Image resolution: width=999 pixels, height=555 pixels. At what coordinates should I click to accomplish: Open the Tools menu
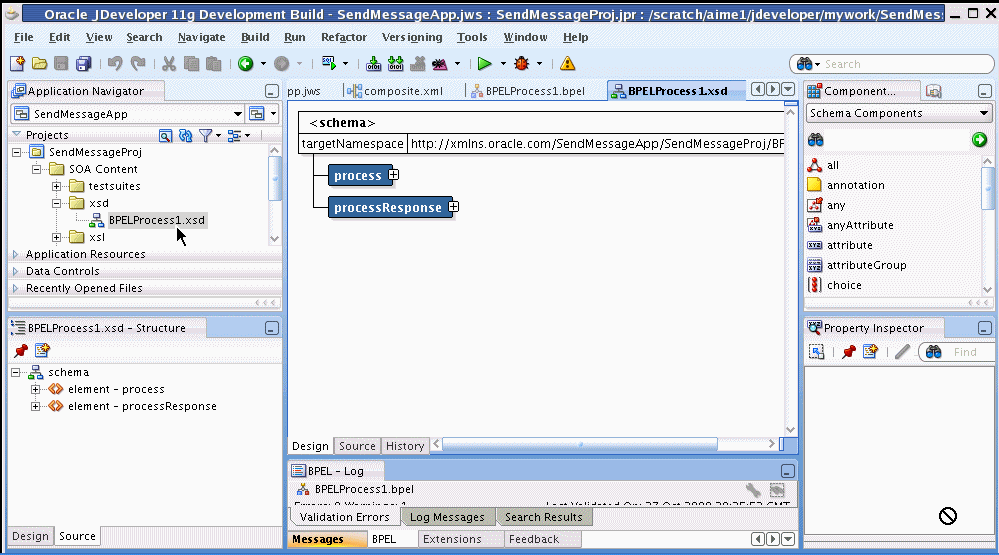[472, 37]
